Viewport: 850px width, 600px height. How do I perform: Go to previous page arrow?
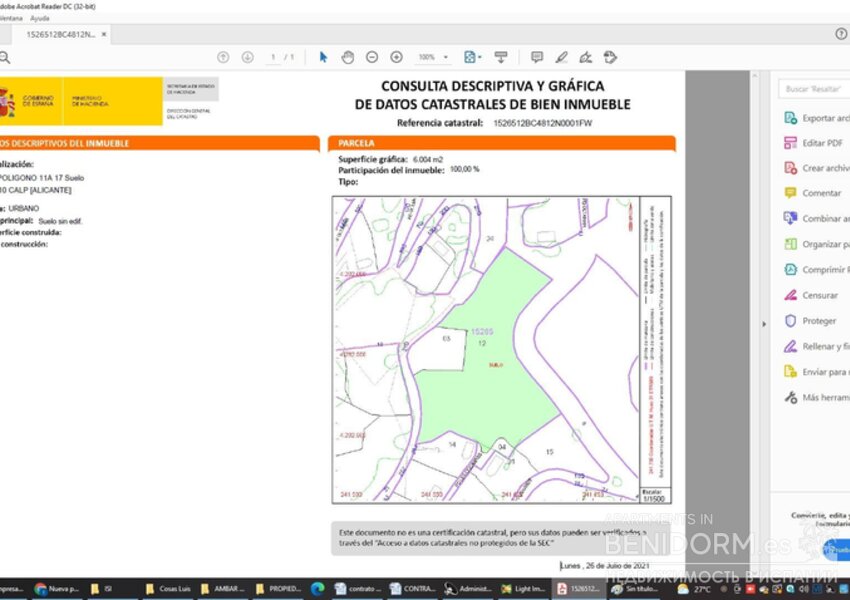223,57
